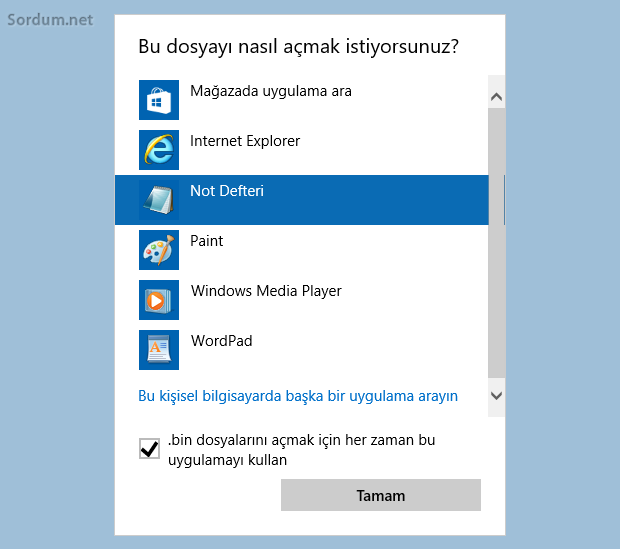Select "Not Defteri" label in list
The width and height of the screenshot is (620, 549).
[x=227, y=191]
